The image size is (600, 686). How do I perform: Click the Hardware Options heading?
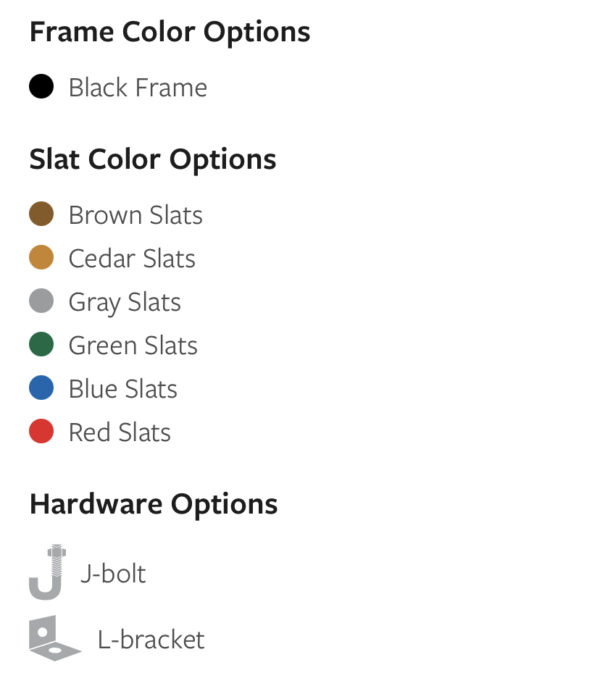pyautogui.click(x=154, y=503)
